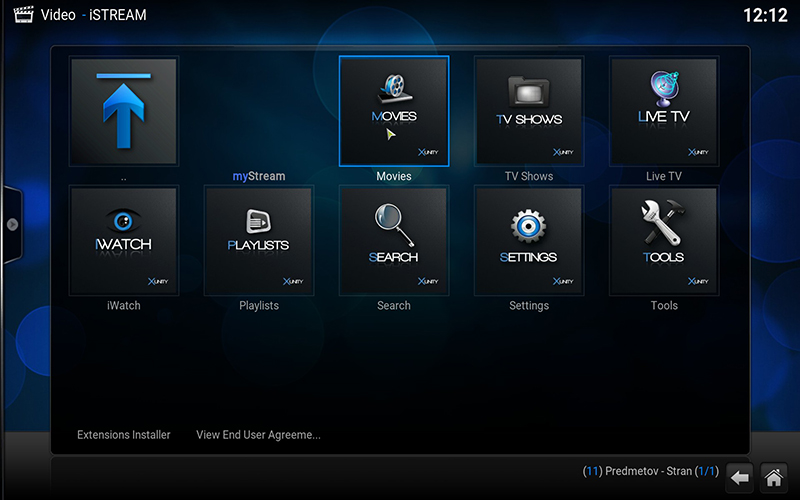Select the Live TV satellite dish icon

click(x=664, y=110)
